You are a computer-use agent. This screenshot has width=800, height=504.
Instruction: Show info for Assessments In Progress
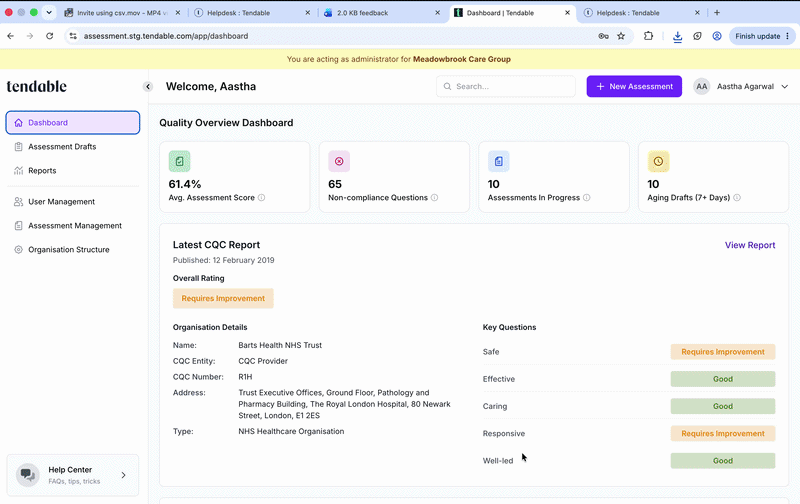[x=587, y=197]
